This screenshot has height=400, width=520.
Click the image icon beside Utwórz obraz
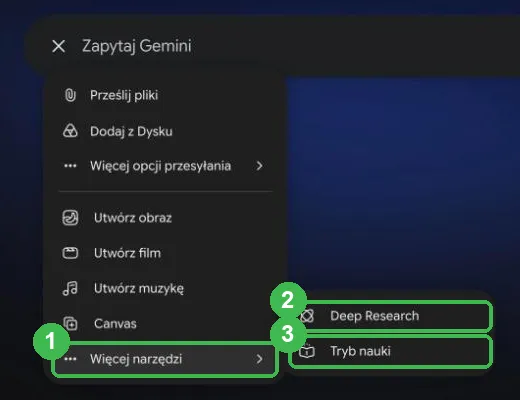point(70,218)
